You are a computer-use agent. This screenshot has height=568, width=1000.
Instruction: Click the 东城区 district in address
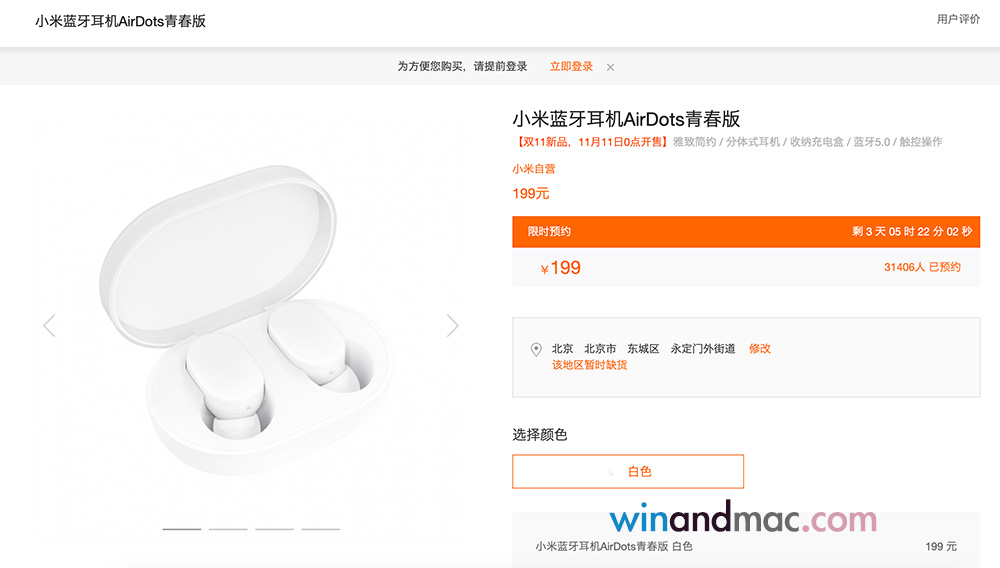point(643,349)
